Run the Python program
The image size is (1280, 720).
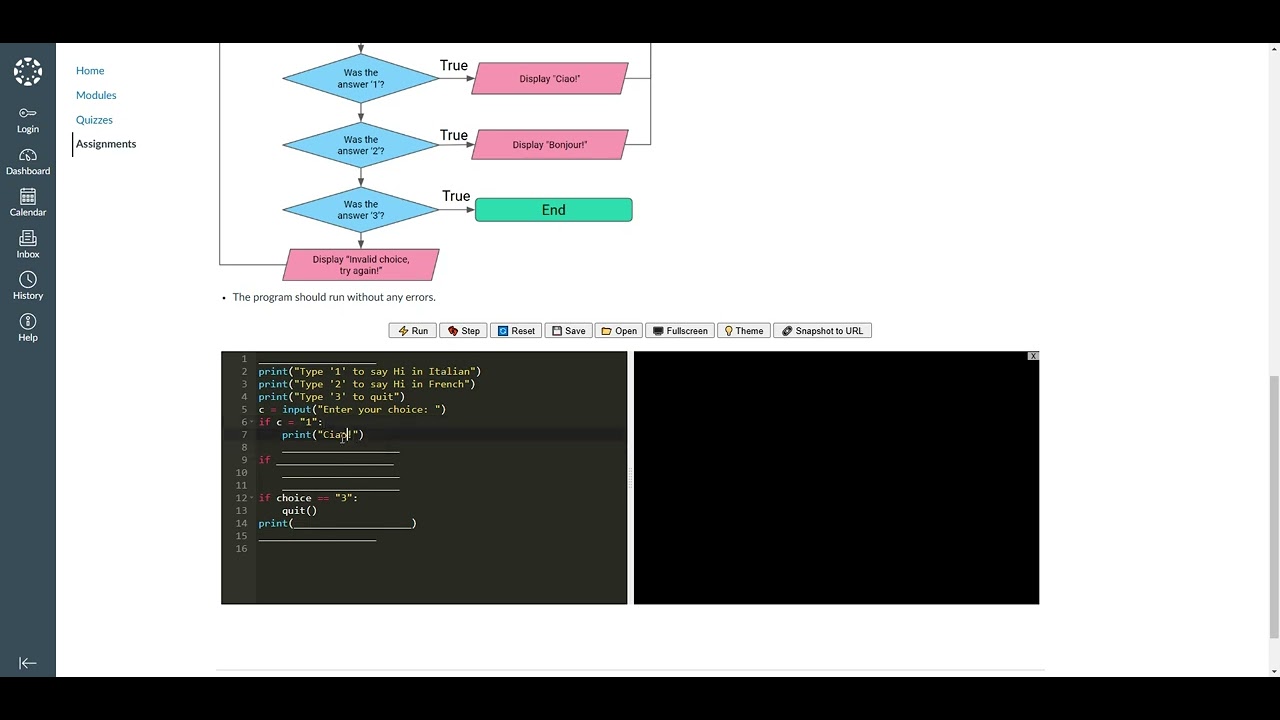(x=413, y=331)
